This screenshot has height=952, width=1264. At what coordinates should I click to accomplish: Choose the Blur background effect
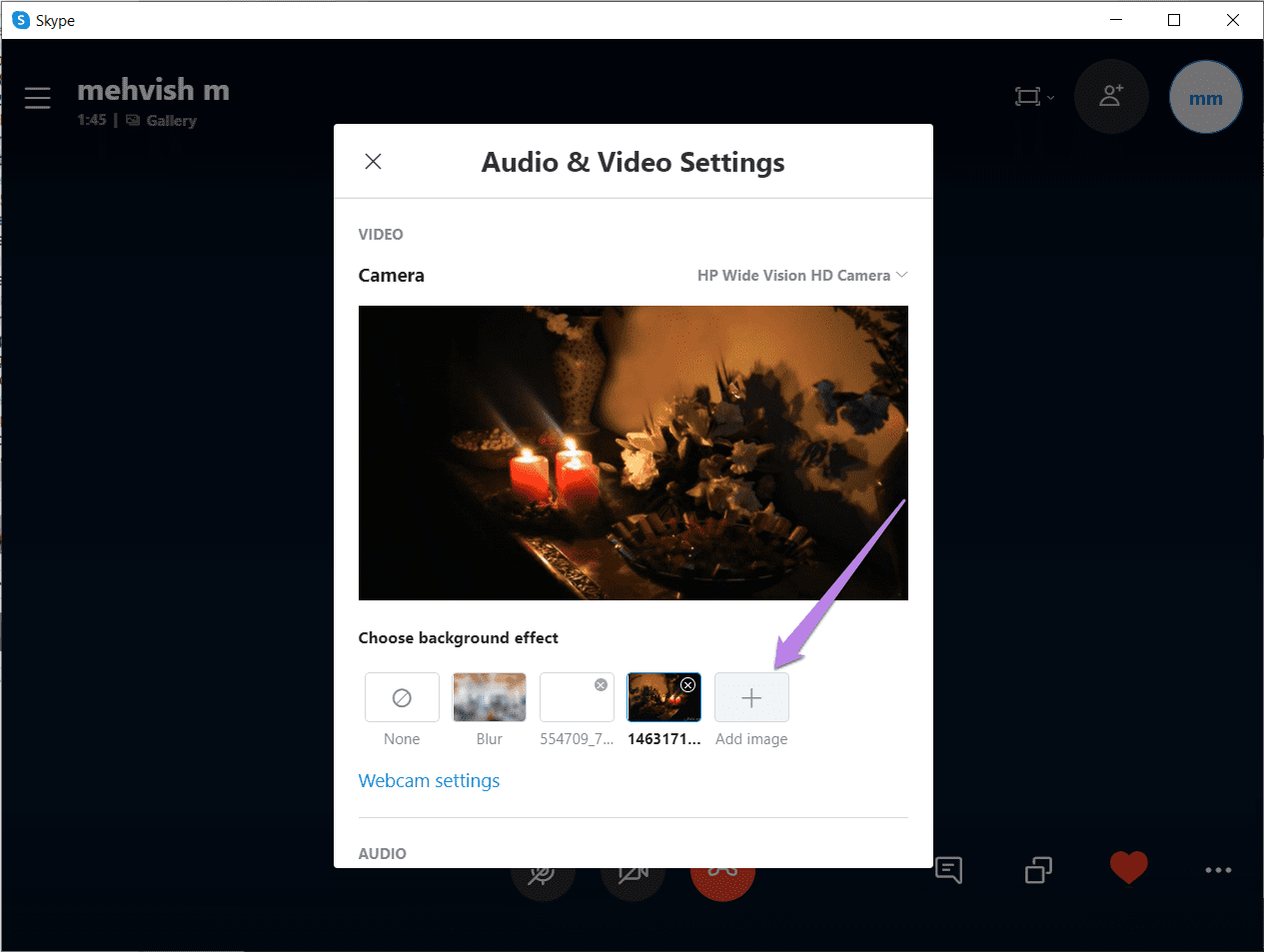pos(490,697)
